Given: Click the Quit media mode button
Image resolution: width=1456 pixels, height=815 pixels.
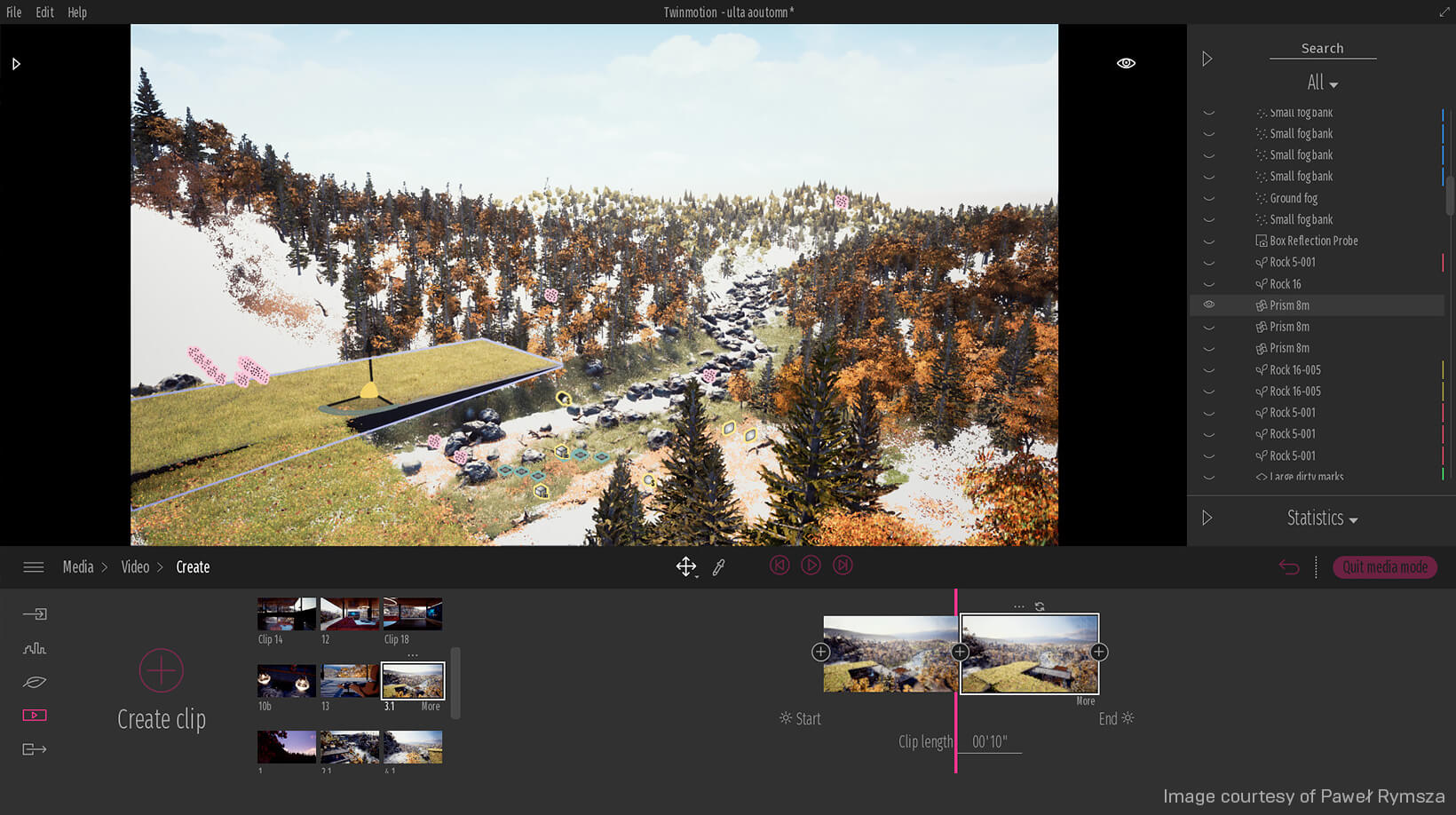Looking at the screenshot, I should [1384, 567].
